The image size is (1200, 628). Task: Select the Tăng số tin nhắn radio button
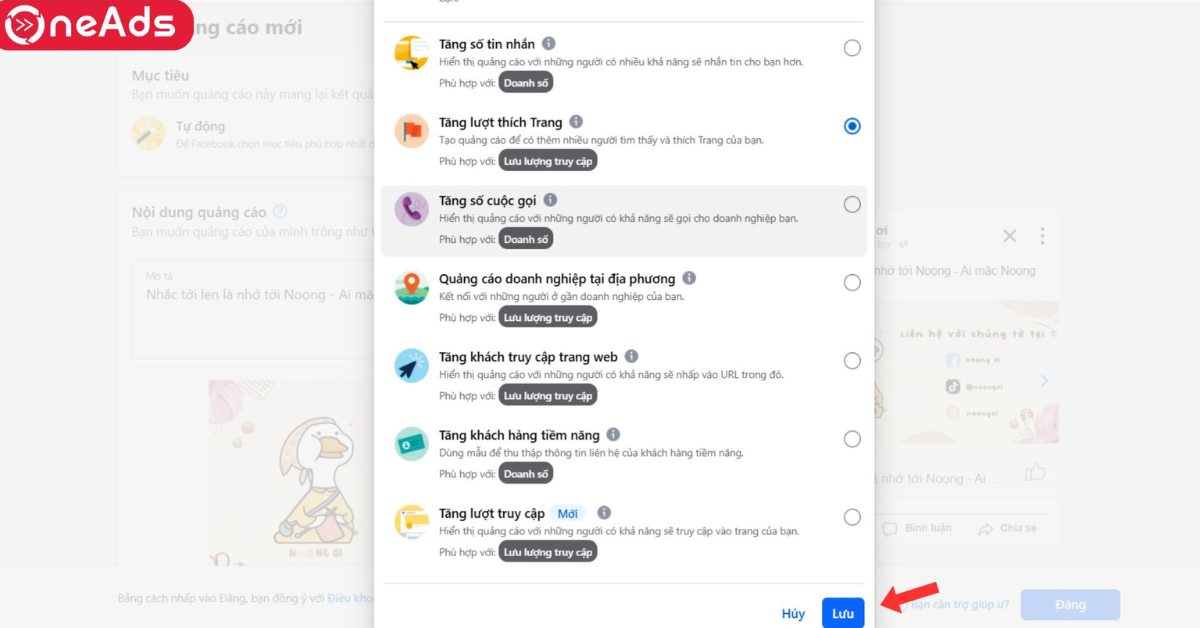click(852, 48)
